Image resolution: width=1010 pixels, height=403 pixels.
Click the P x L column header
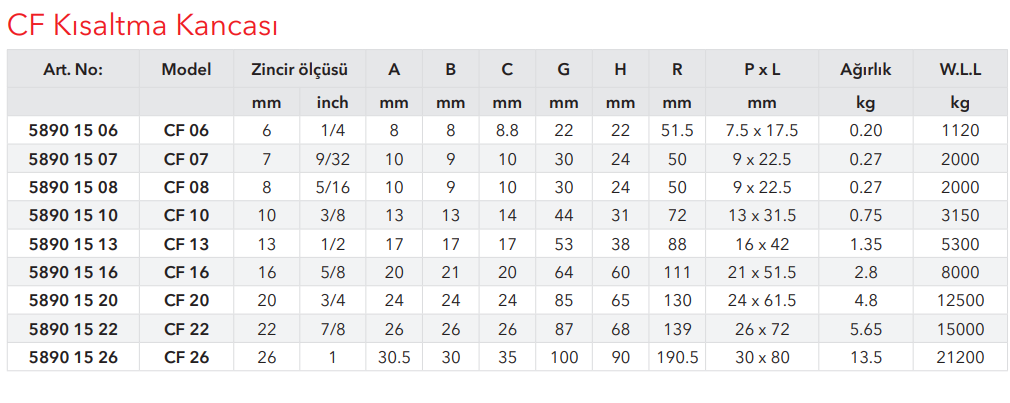coord(762,70)
